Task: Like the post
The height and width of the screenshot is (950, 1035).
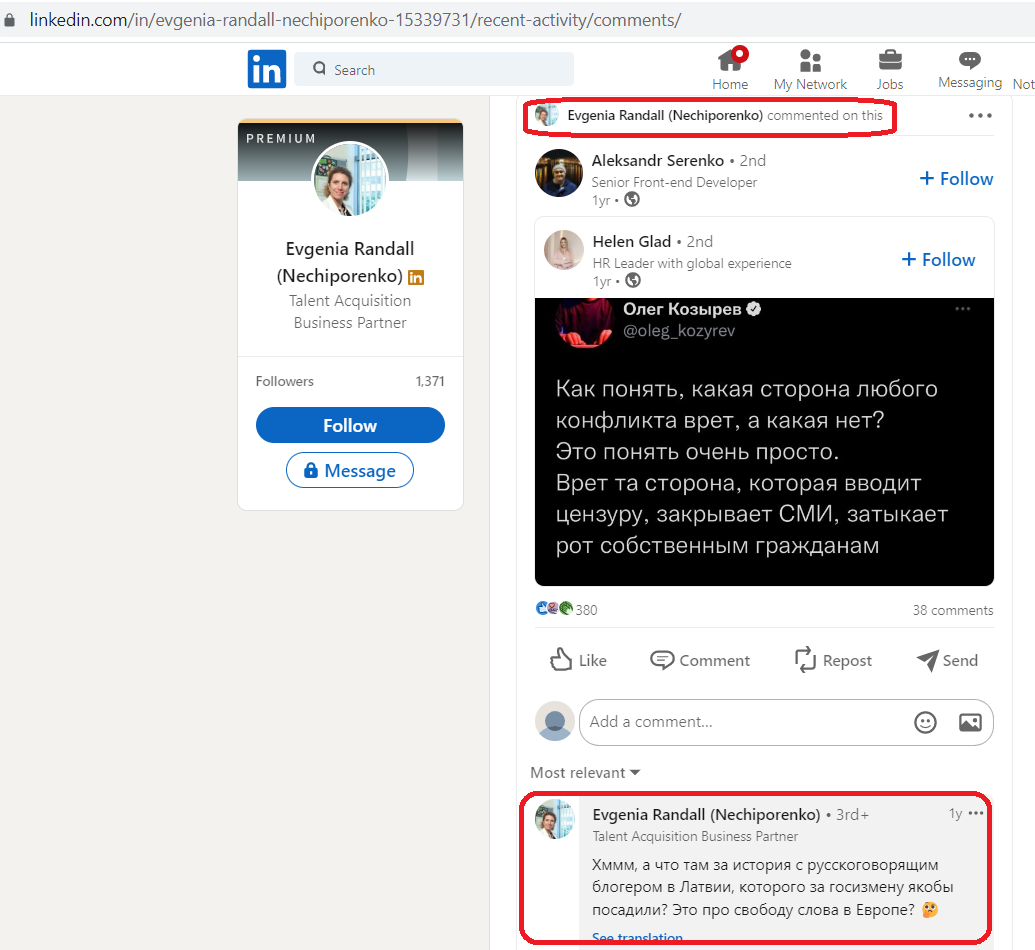Action: pyautogui.click(x=578, y=660)
